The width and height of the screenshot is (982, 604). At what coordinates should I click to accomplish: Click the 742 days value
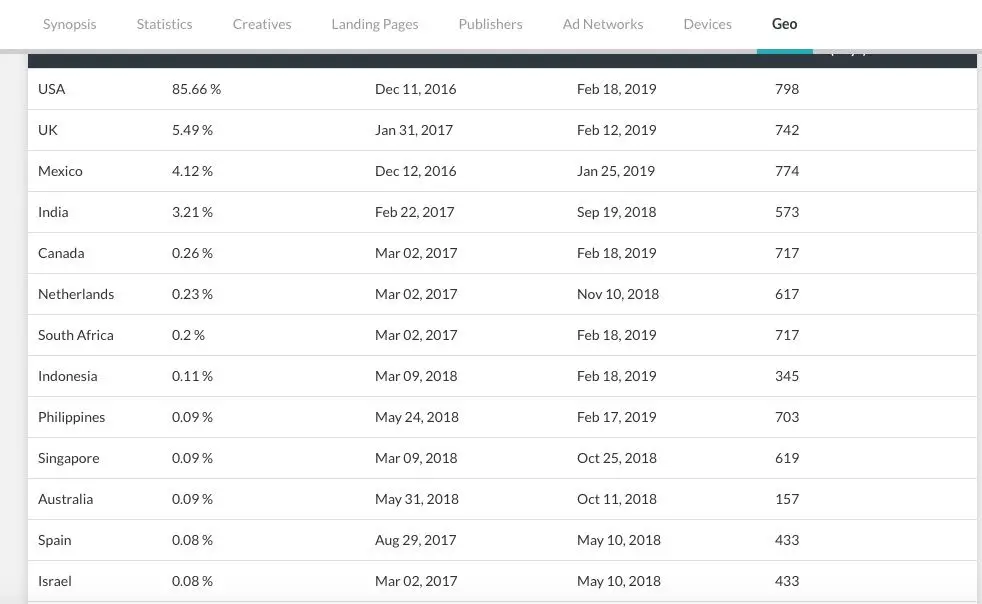point(787,130)
